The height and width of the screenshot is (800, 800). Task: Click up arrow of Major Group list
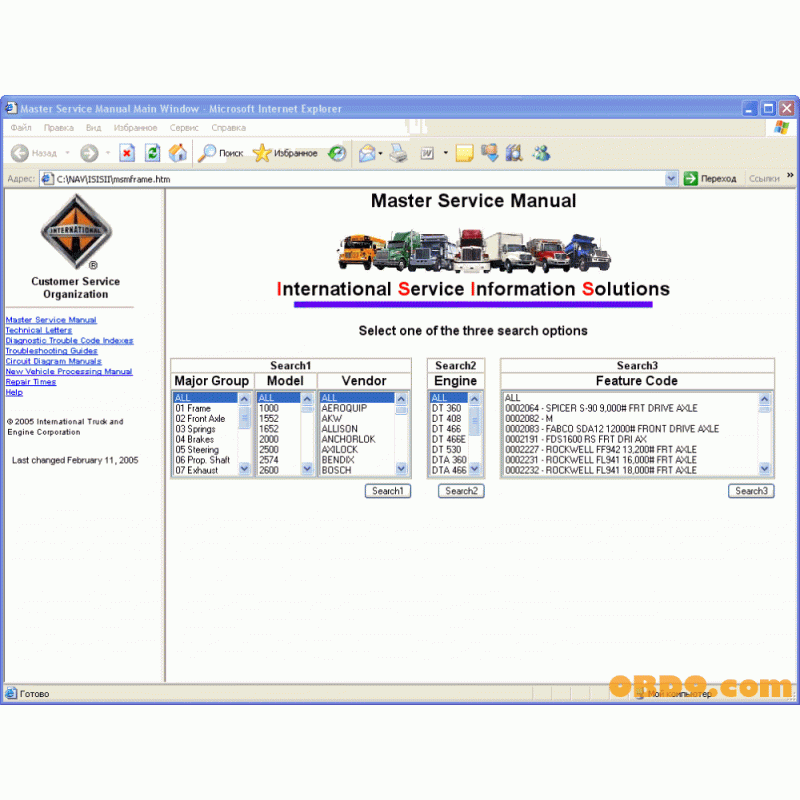(244, 398)
